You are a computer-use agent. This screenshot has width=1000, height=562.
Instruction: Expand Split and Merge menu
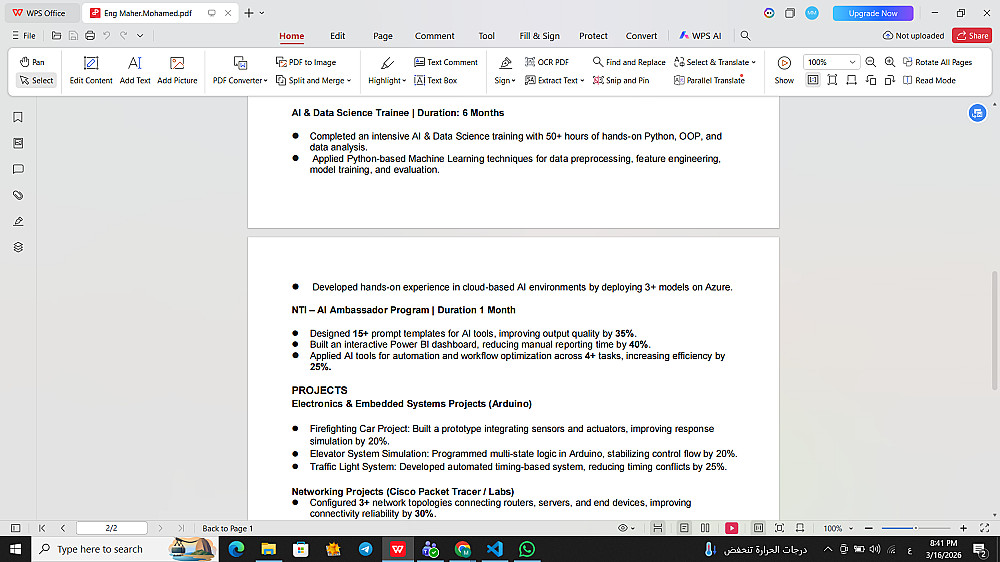(x=313, y=80)
